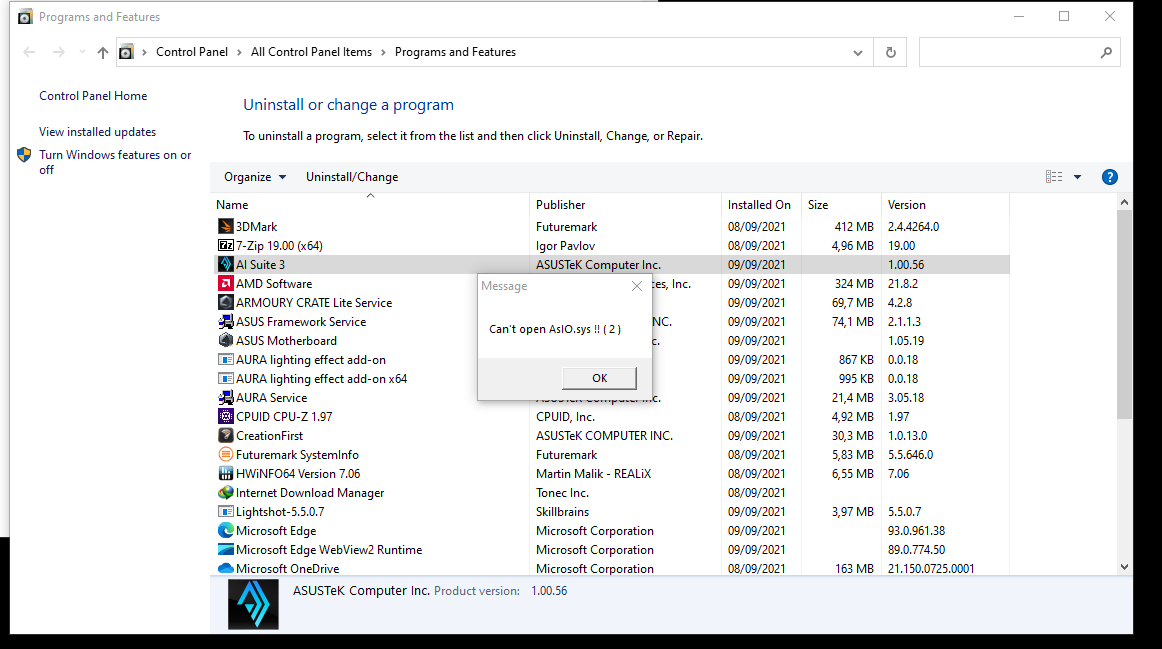Viewport: 1162px width, 649px height.
Task: Open View installed updates
Action: (x=96, y=131)
